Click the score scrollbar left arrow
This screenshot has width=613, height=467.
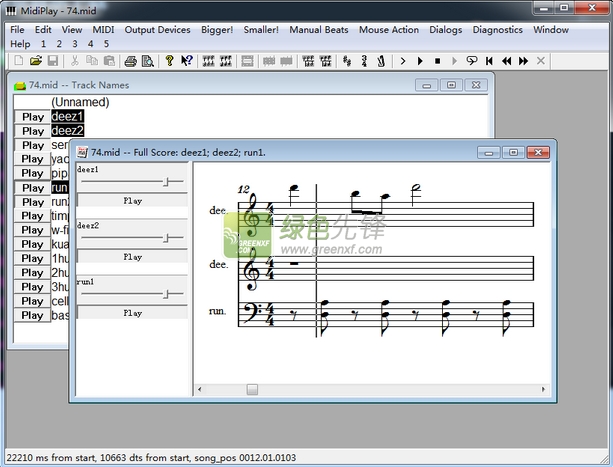click(200, 389)
